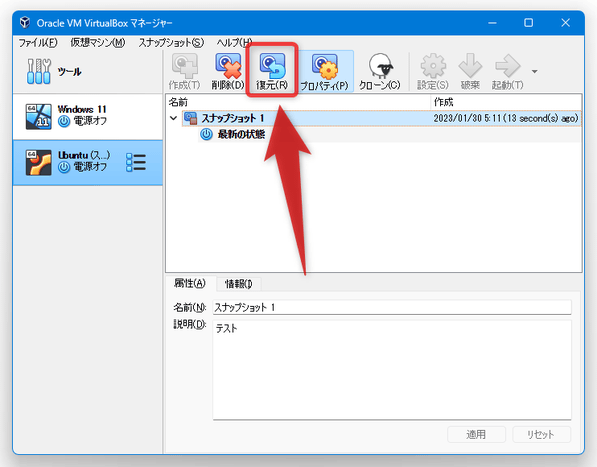Click the snapshot icon beside スナップショット 1

(190, 118)
